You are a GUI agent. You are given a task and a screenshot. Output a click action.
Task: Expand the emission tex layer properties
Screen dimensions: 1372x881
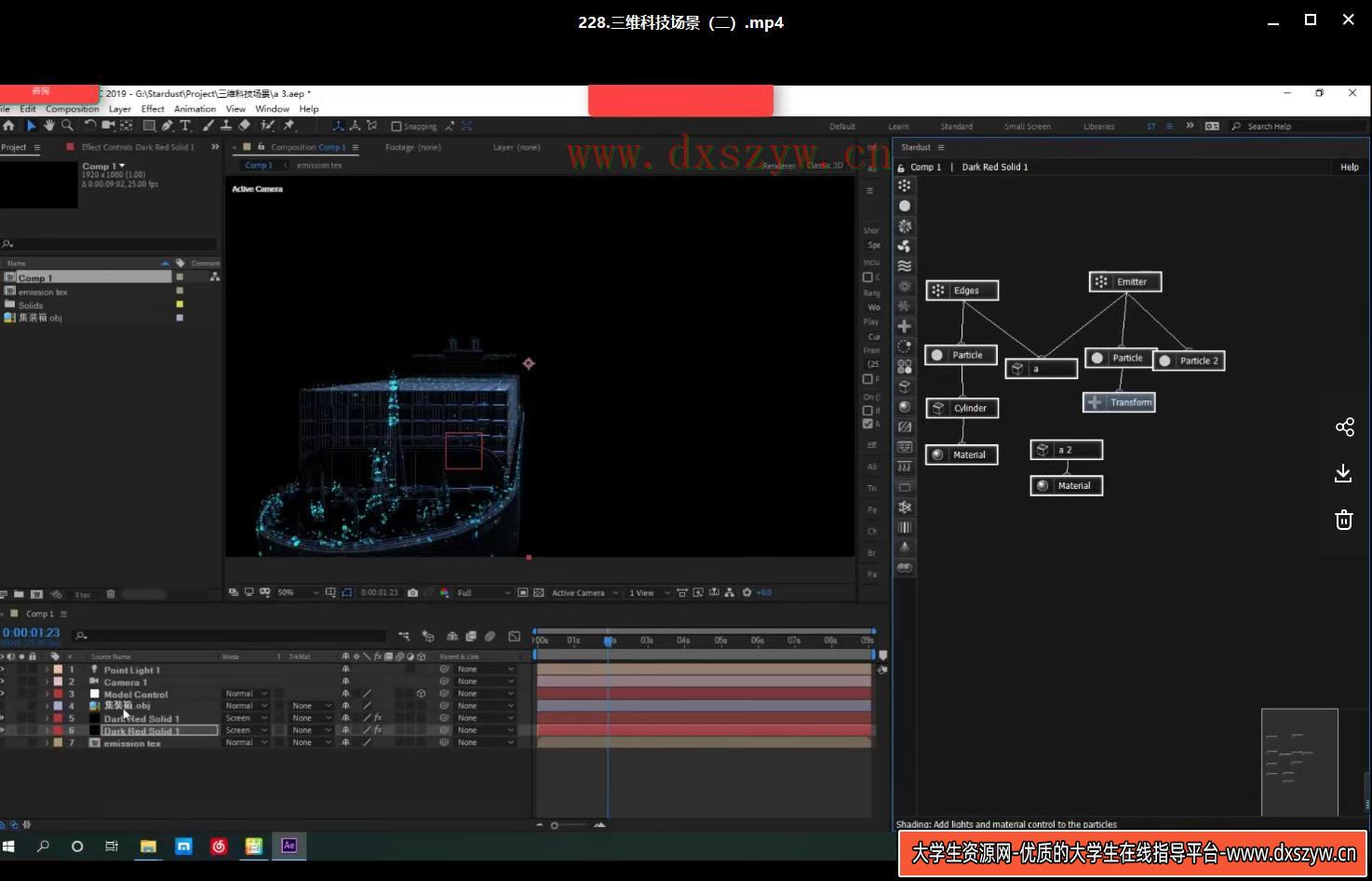coord(47,742)
